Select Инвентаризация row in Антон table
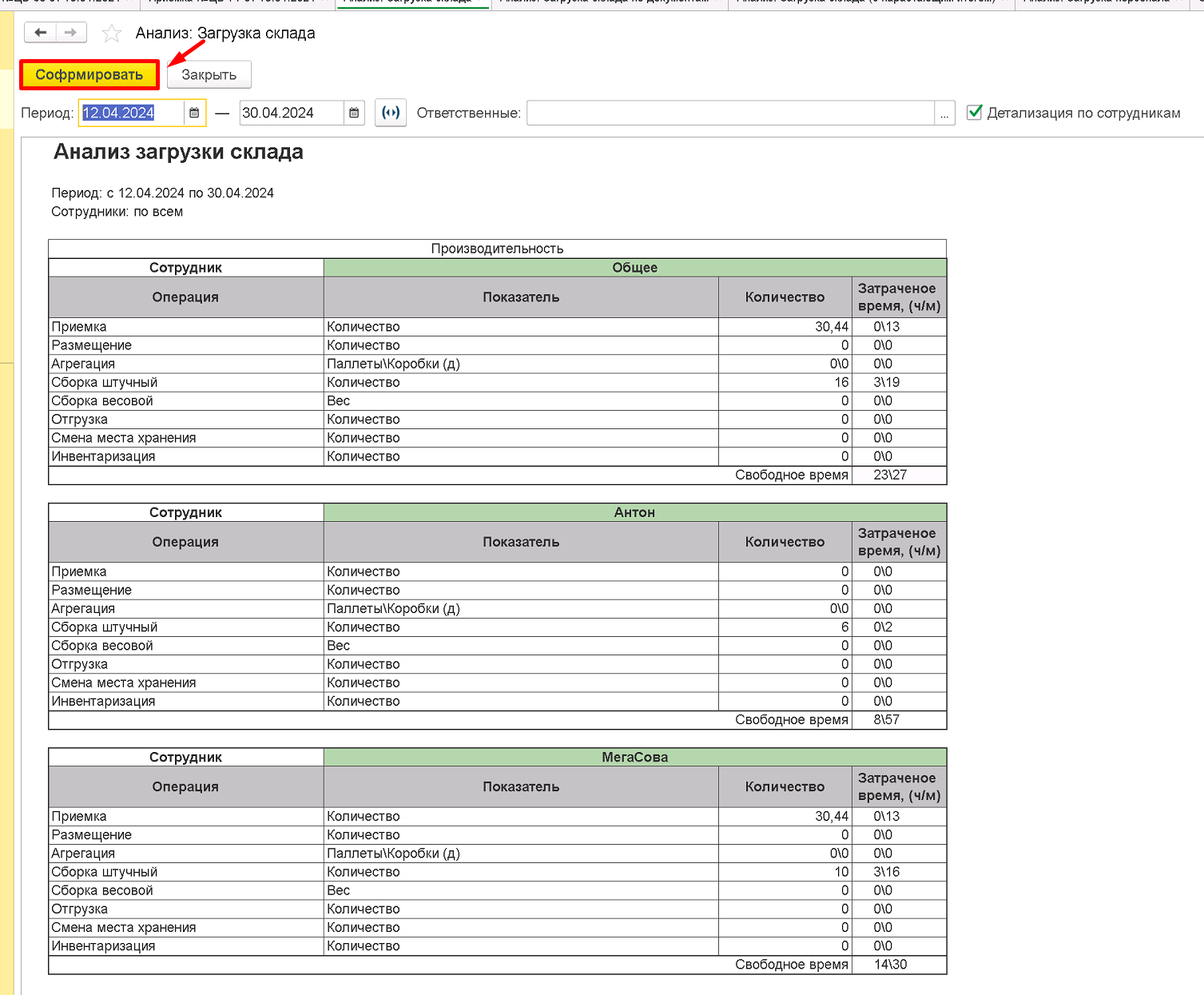This screenshot has height=995, width=1204. point(497,701)
